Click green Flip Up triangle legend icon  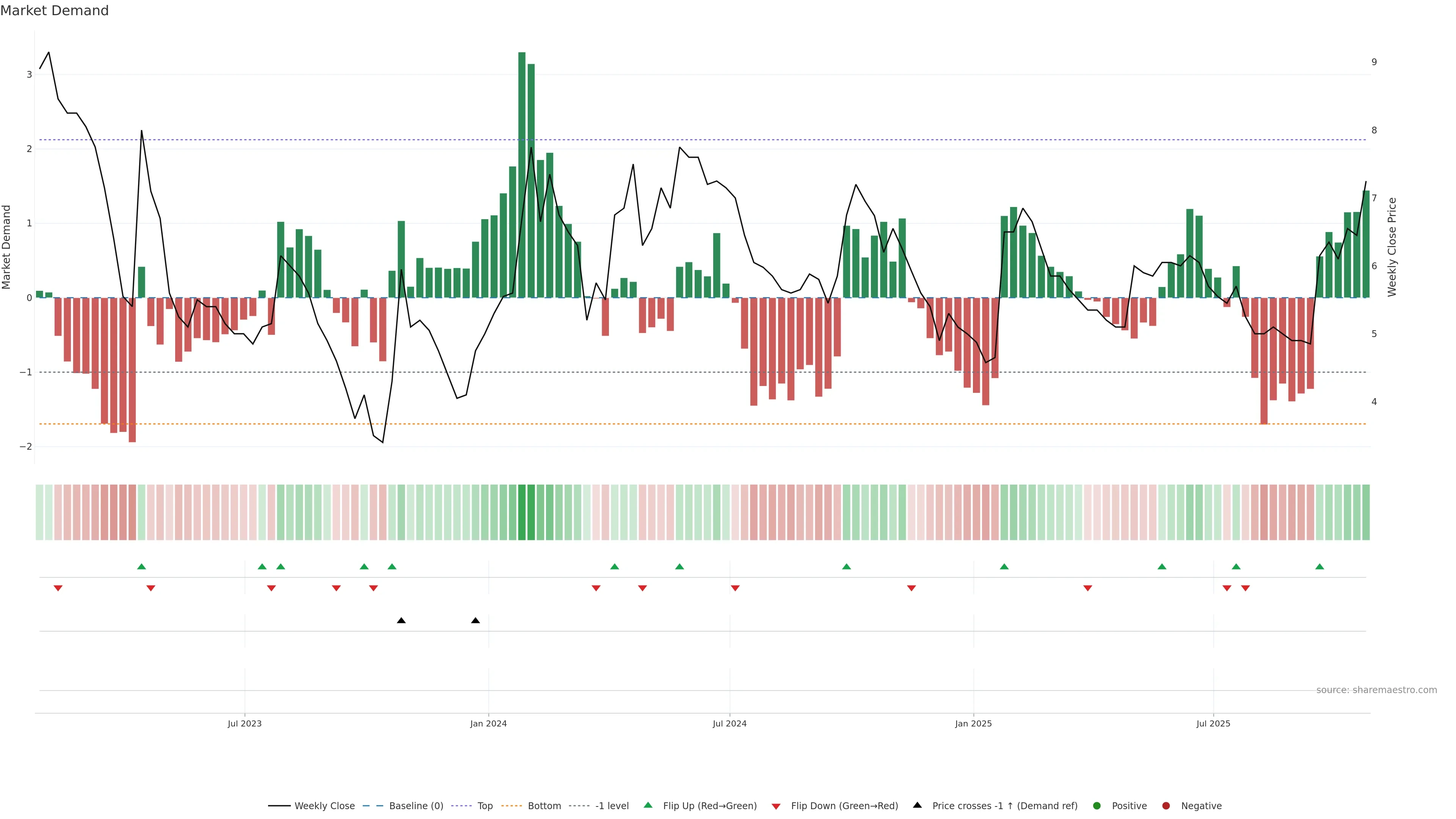pos(648,805)
